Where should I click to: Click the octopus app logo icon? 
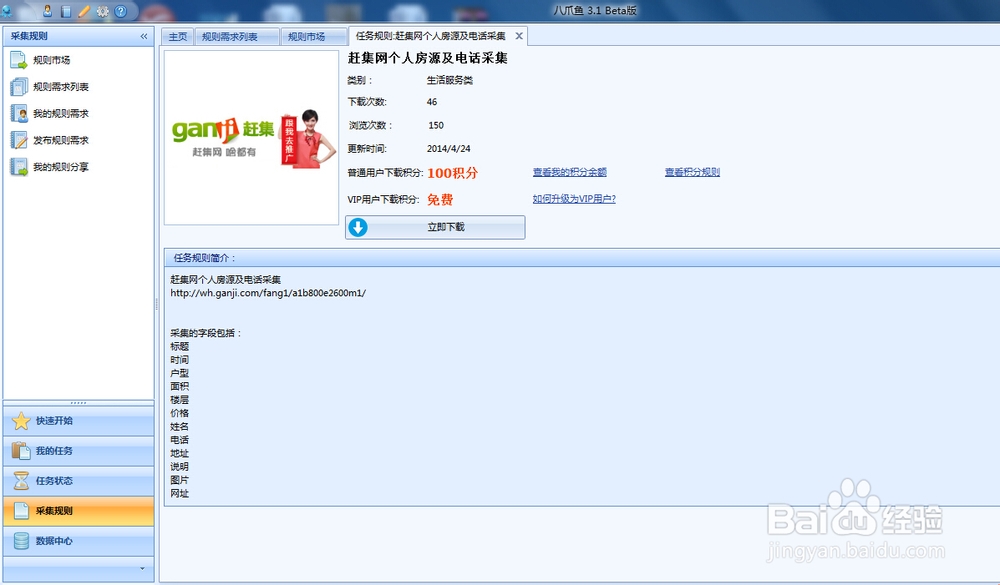tap(6, 10)
